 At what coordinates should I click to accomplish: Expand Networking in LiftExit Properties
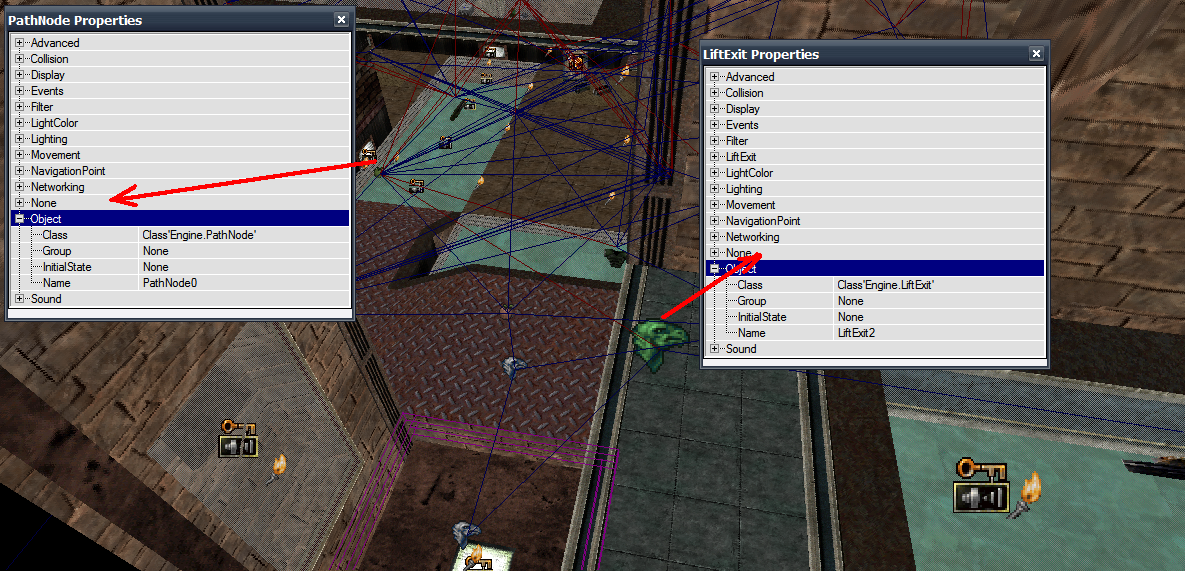pos(715,236)
